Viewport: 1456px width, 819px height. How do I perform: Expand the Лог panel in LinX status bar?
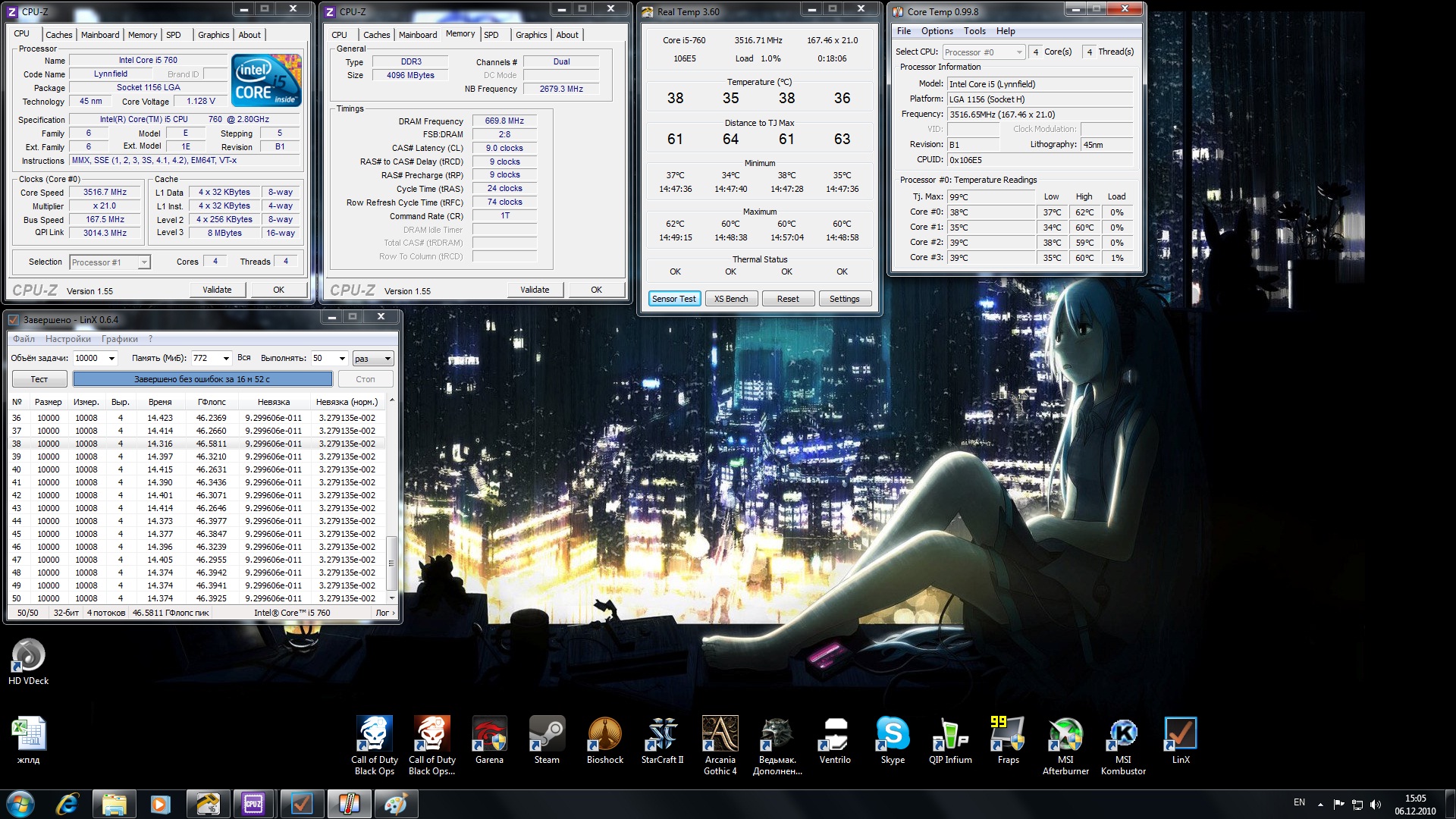pyautogui.click(x=385, y=613)
